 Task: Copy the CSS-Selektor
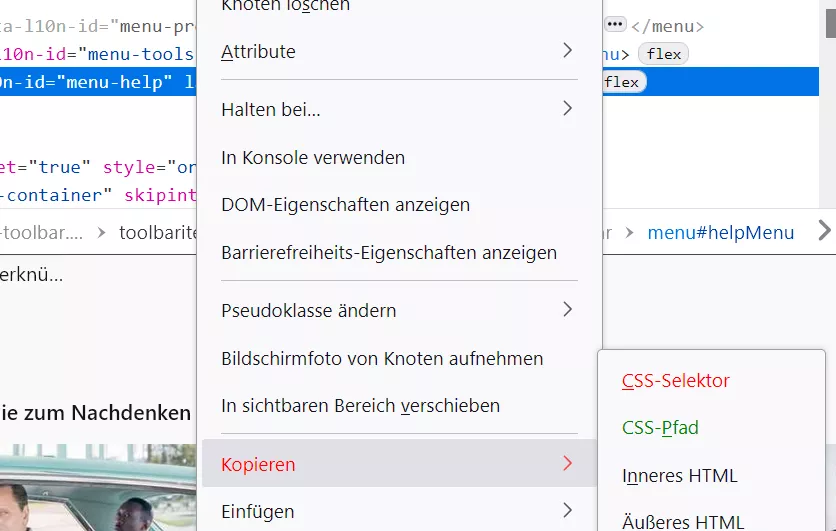click(x=711, y=381)
